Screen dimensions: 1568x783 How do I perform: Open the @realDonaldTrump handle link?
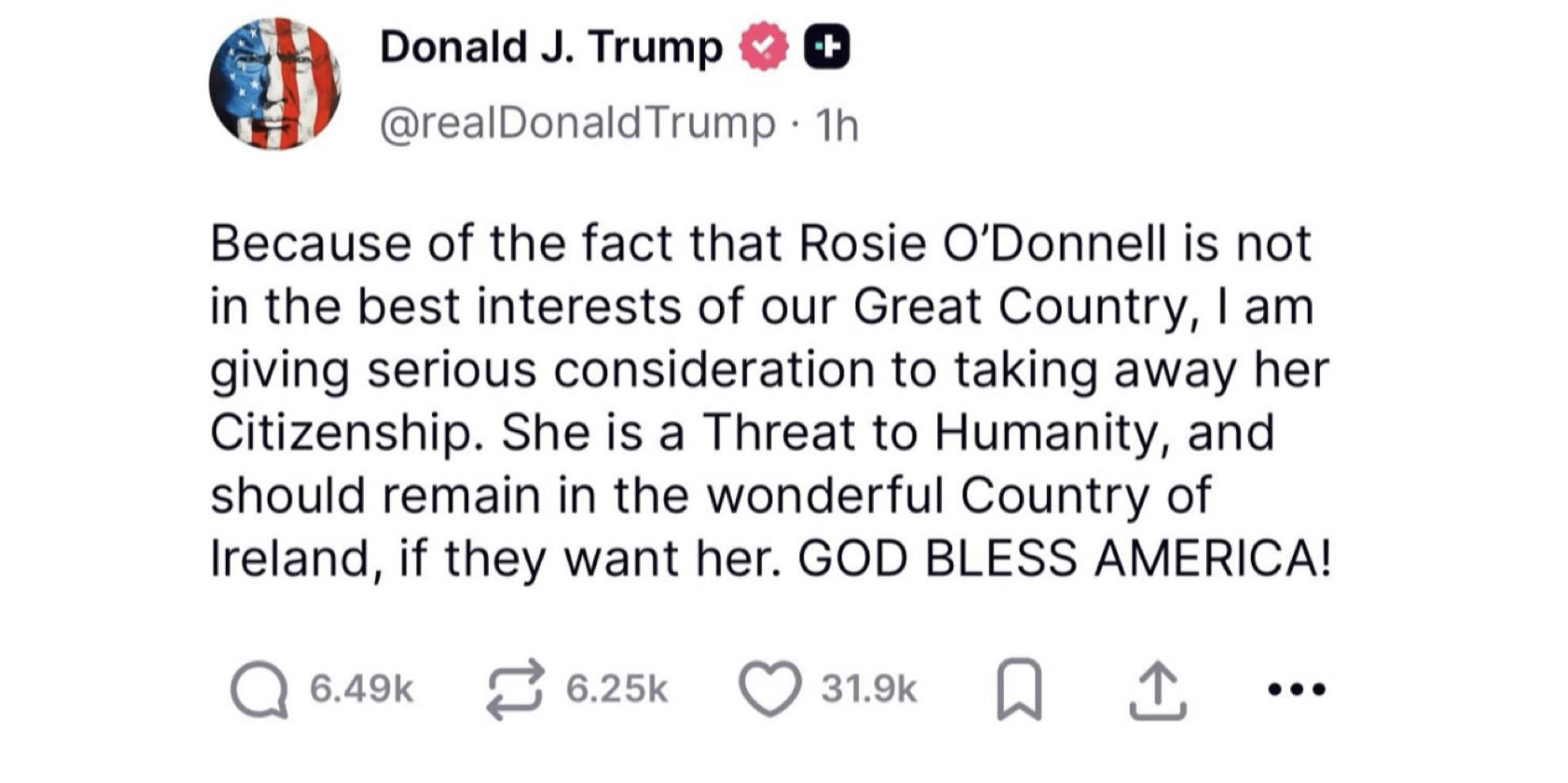click(x=578, y=124)
